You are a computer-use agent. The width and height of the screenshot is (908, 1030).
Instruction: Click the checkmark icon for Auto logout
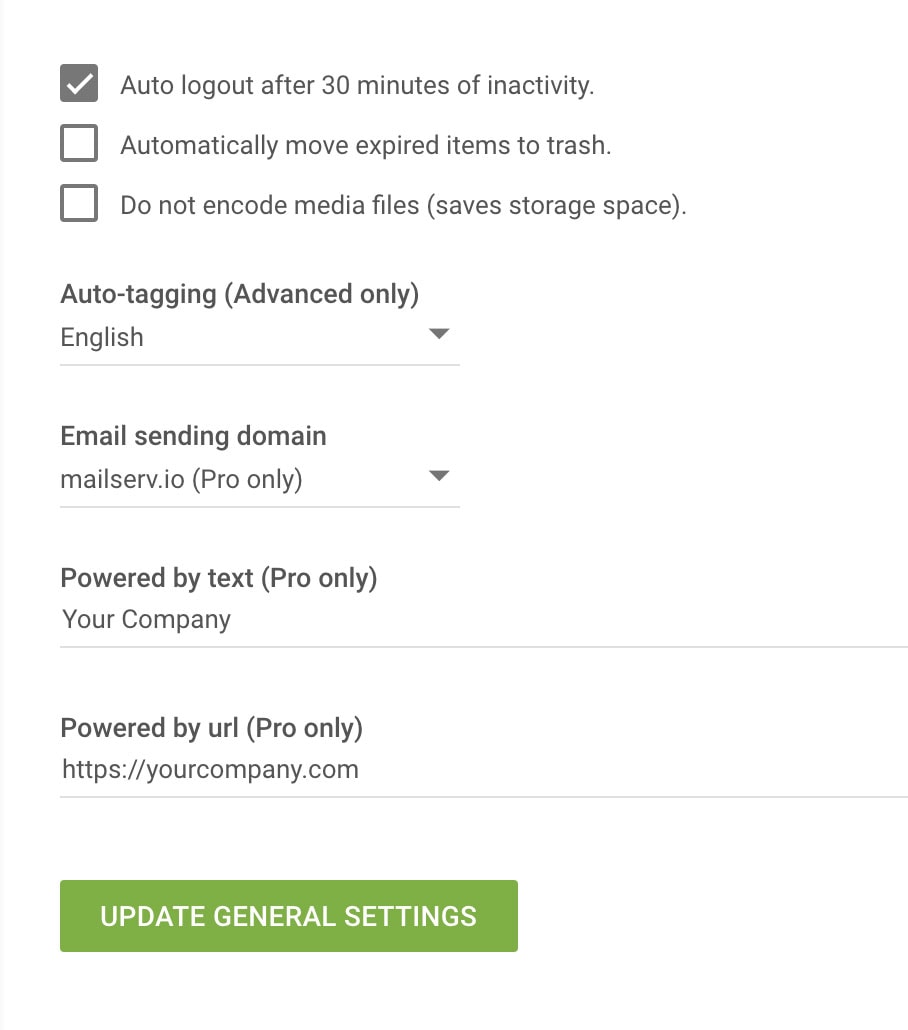(79, 84)
